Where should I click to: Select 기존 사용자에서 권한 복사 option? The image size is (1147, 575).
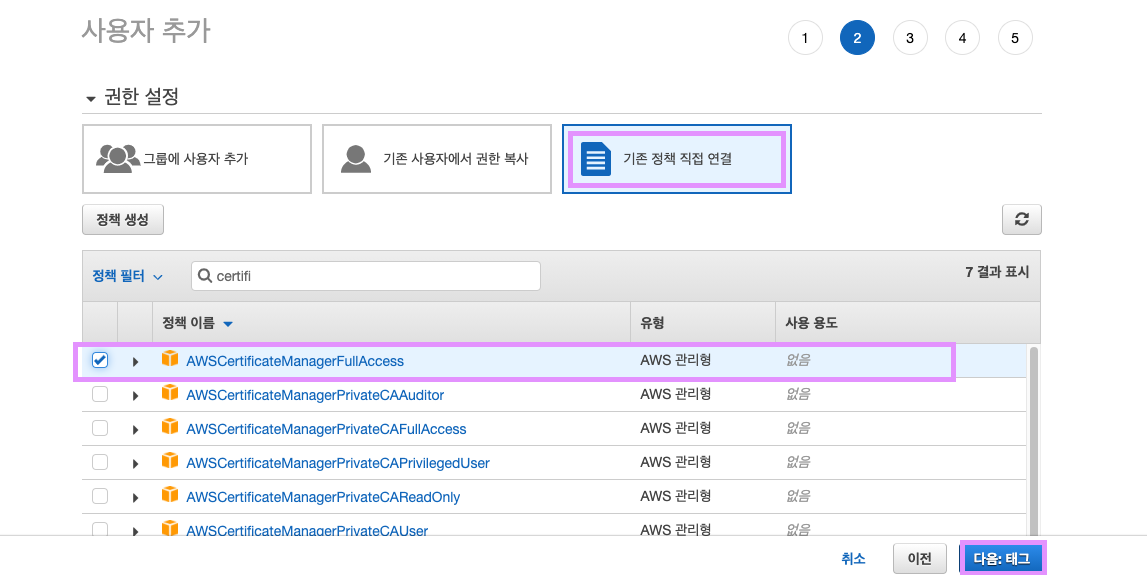pos(437,159)
